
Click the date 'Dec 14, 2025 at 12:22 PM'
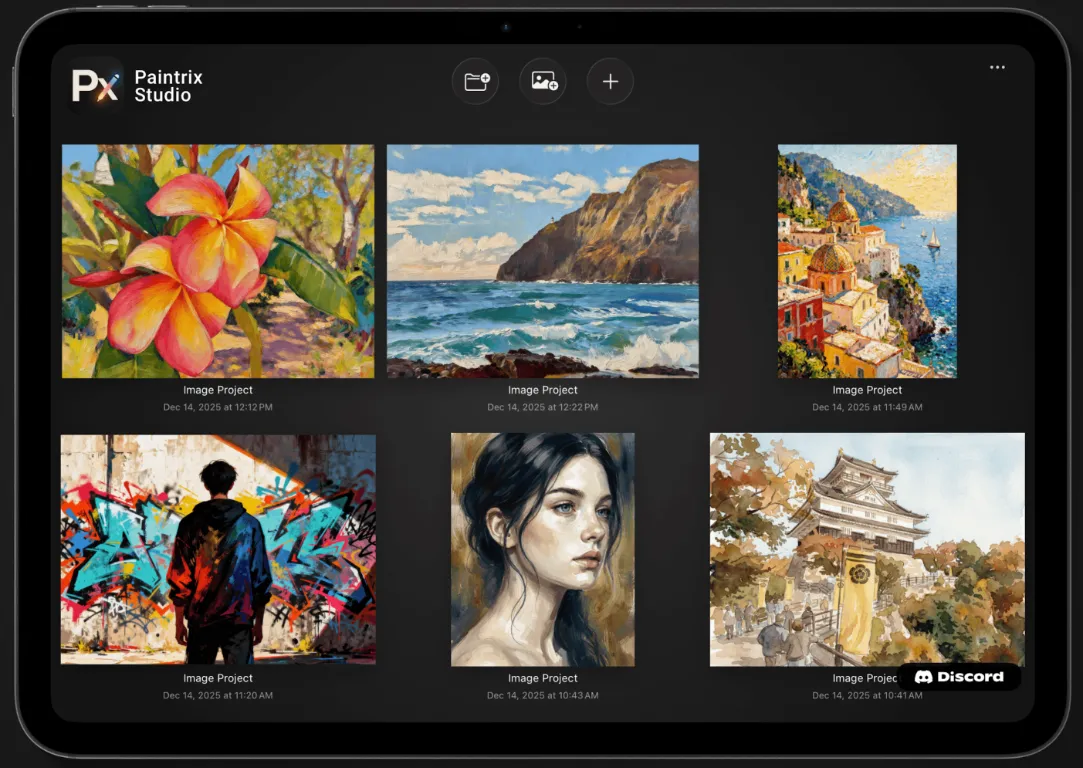[543, 407]
